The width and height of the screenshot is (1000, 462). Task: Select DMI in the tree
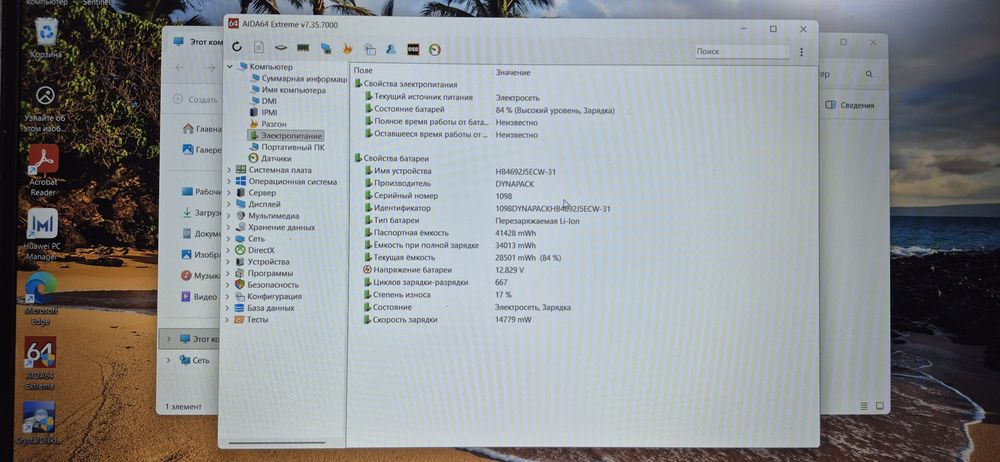pyautogui.click(x=263, y=101)
